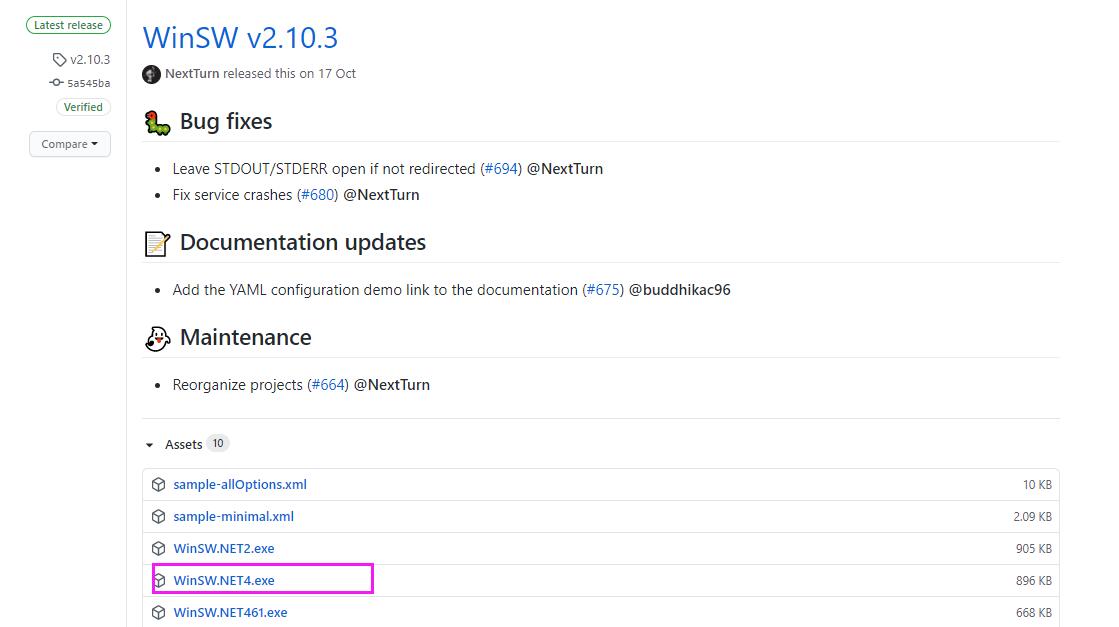Click the 896 KB file size
This screenshot has width=1119, height=627.
pos(1033,581)
